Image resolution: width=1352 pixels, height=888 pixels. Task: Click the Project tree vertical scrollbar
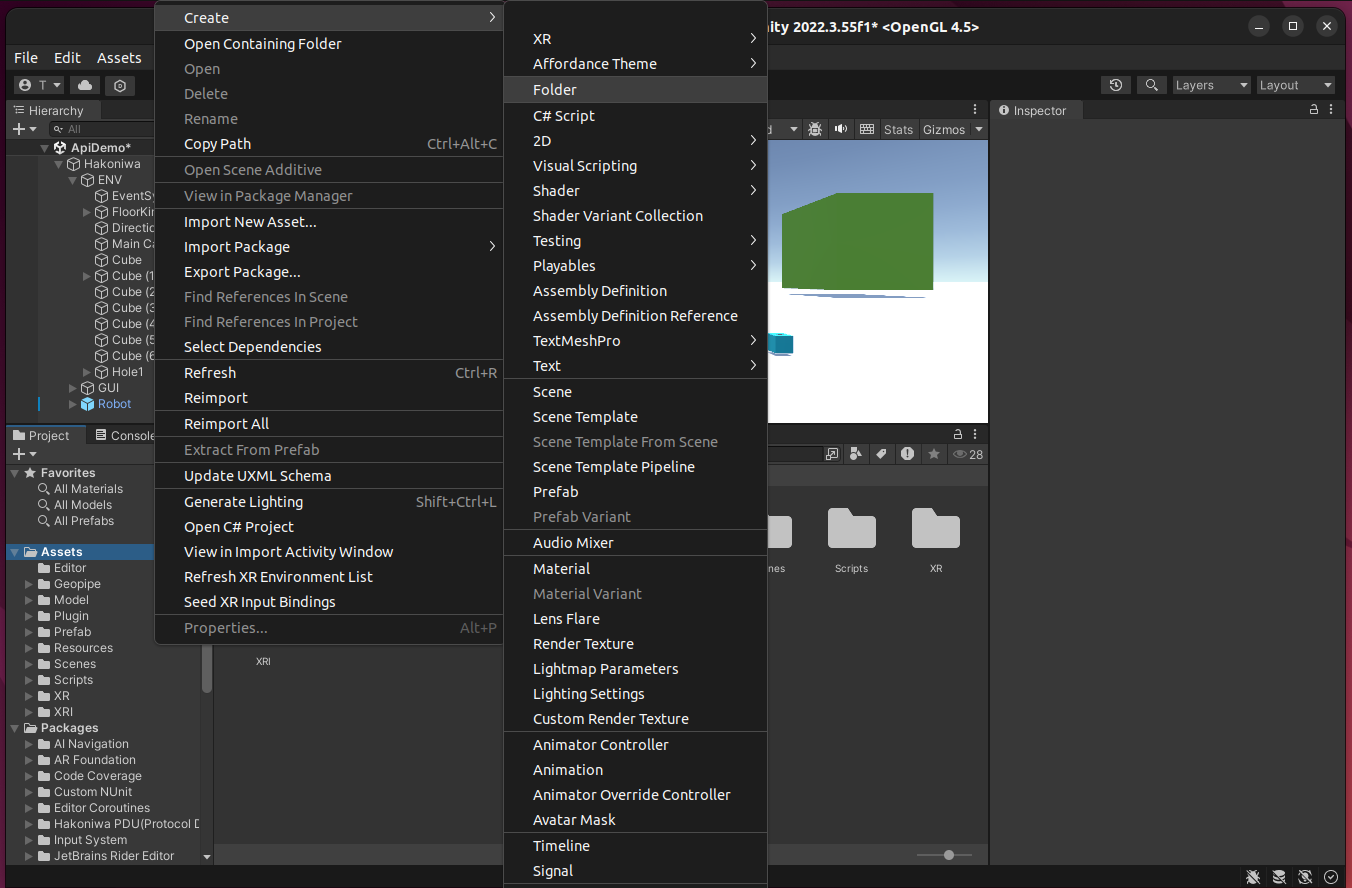tap(207, 670)
